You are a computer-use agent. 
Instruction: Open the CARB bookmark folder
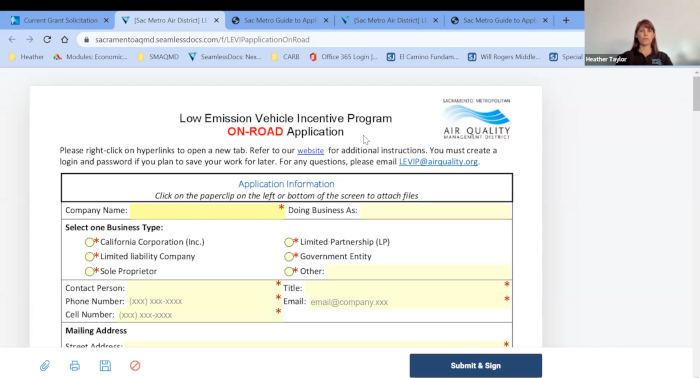(286, 57)
